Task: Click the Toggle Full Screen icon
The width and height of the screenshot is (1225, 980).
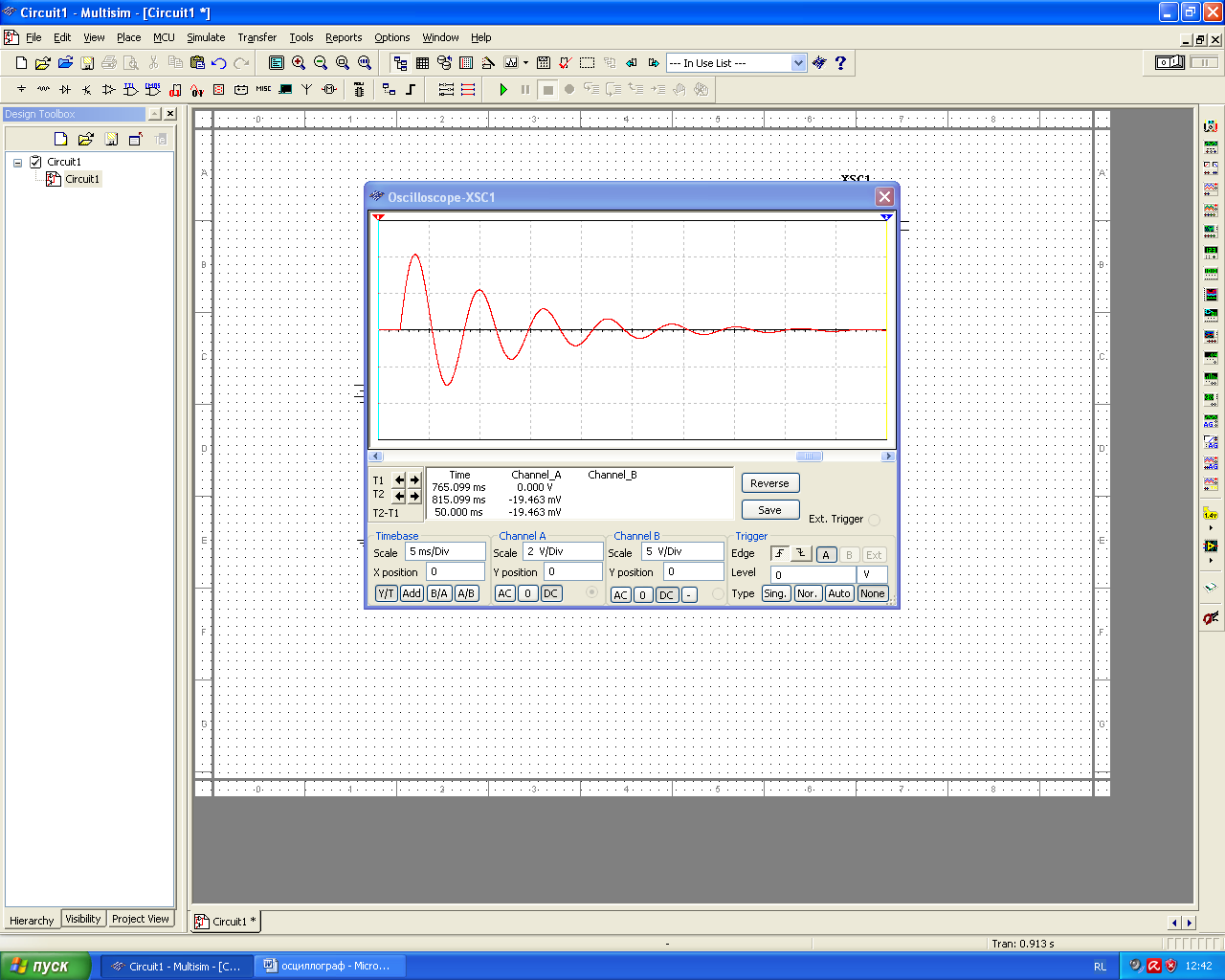Action: point(277,63)
